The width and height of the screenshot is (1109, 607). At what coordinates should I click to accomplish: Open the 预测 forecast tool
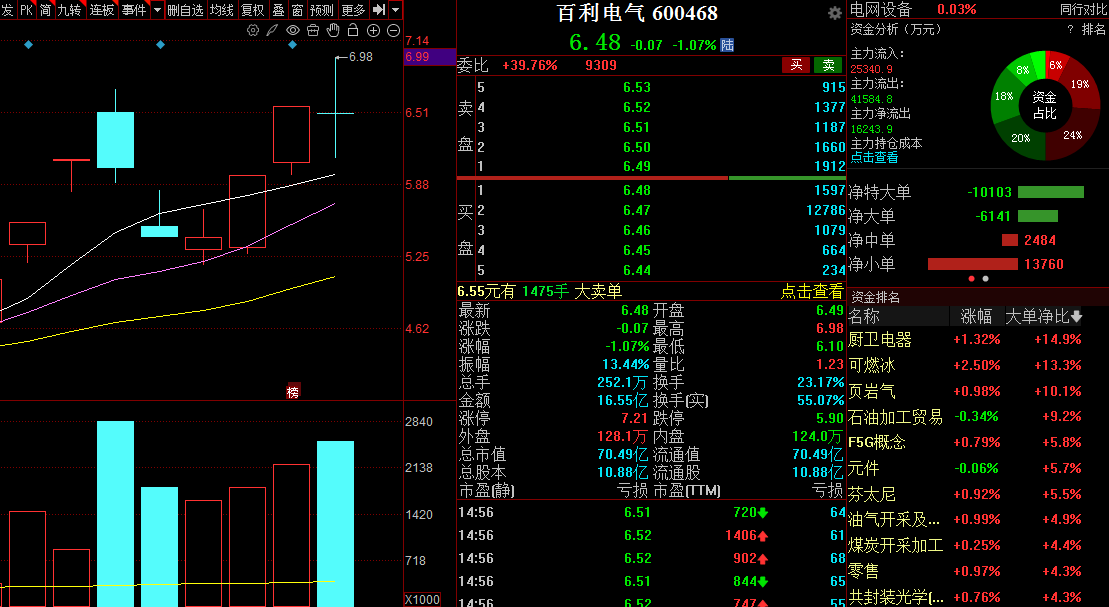click(322, 10)
